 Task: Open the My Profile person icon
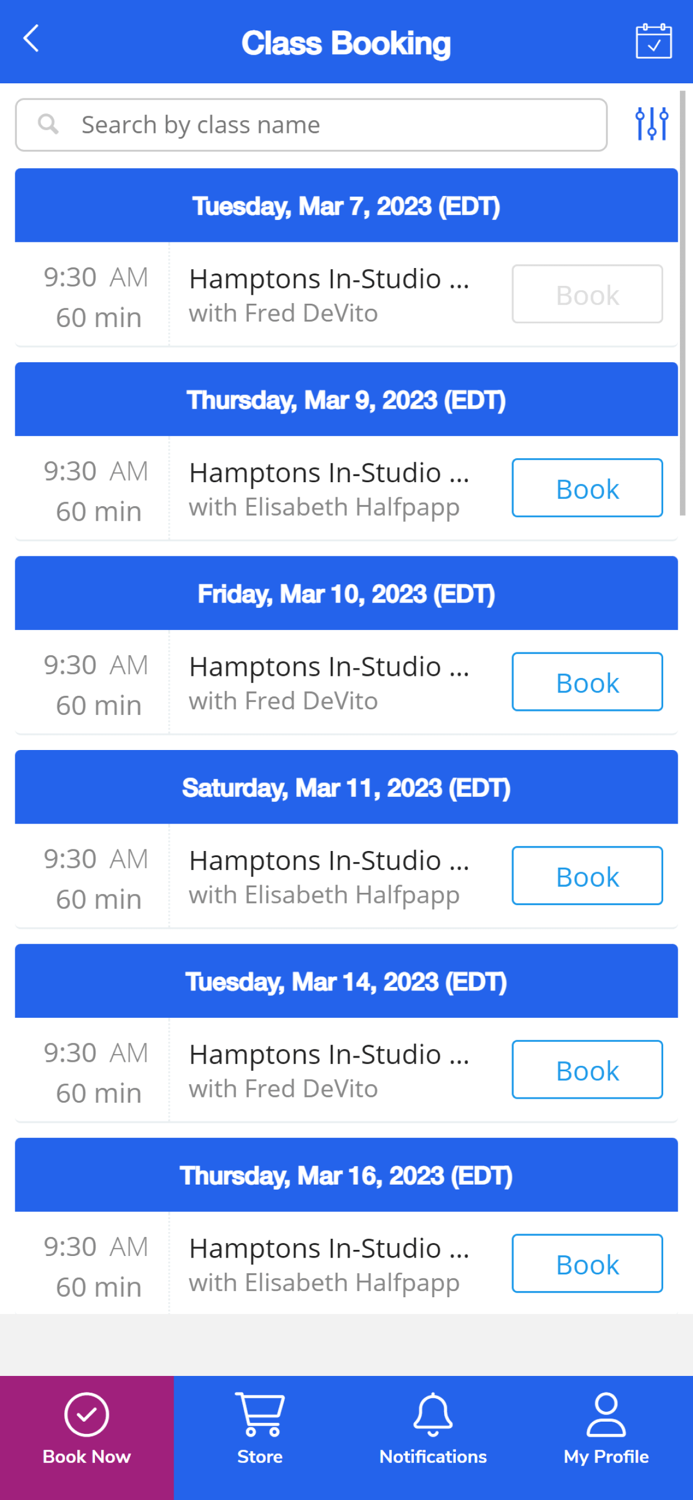pos(606,1415)
